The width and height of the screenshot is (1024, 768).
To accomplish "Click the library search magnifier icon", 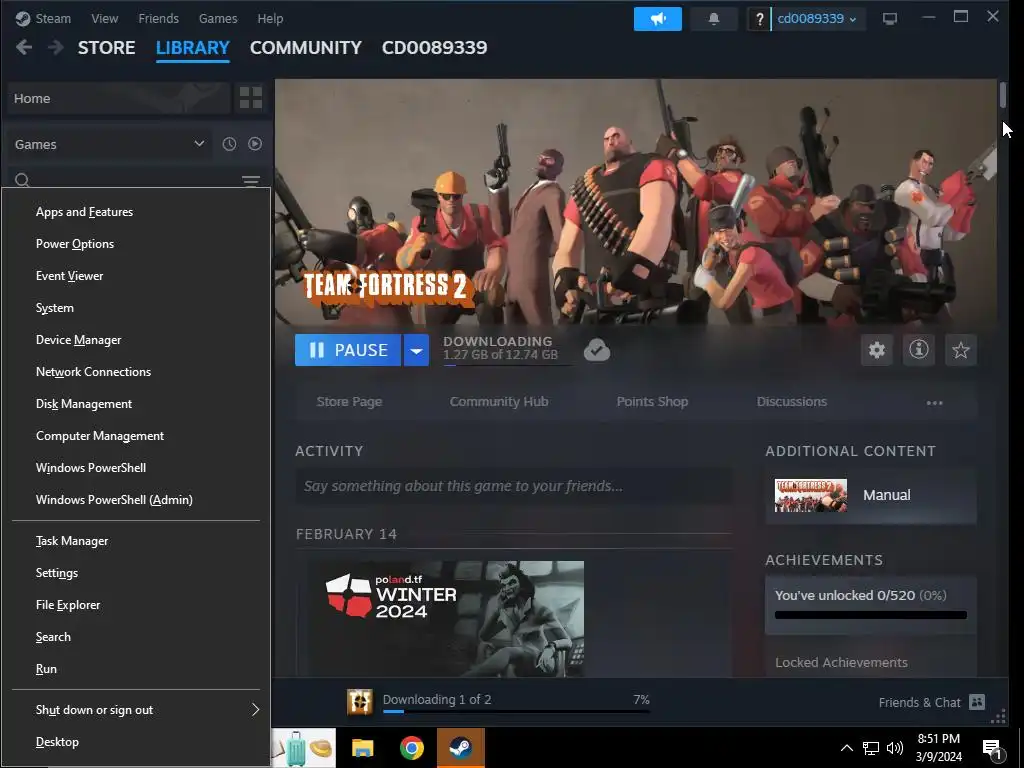I will pos(22,180).
